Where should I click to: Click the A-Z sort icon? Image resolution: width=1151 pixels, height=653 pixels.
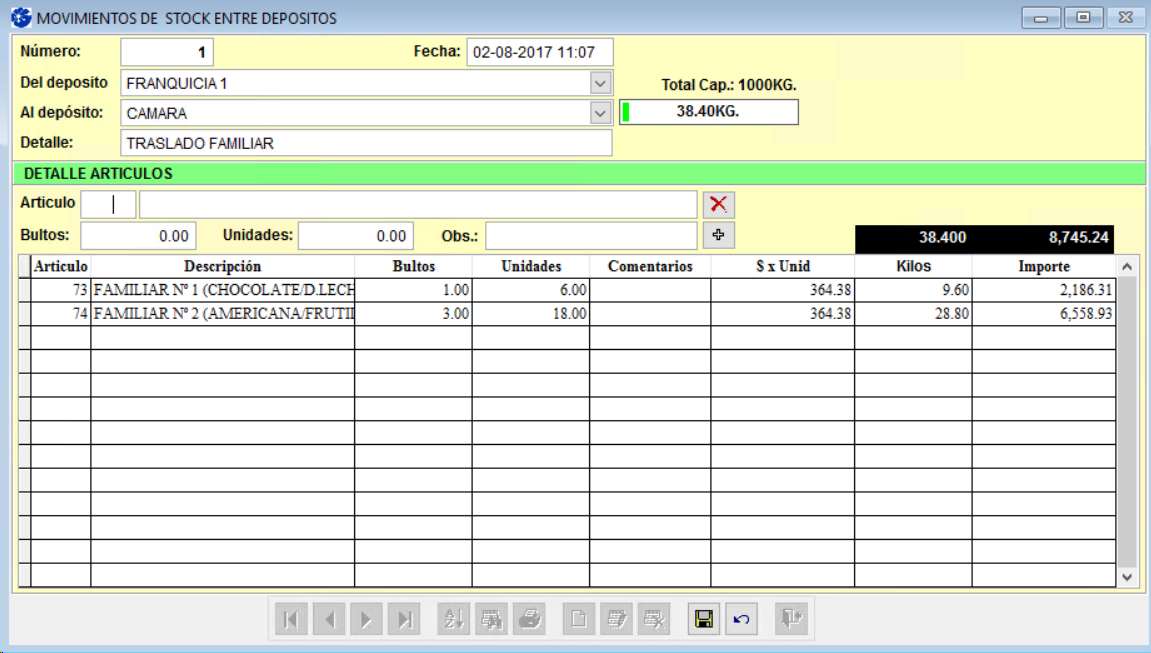click(454, 620)
